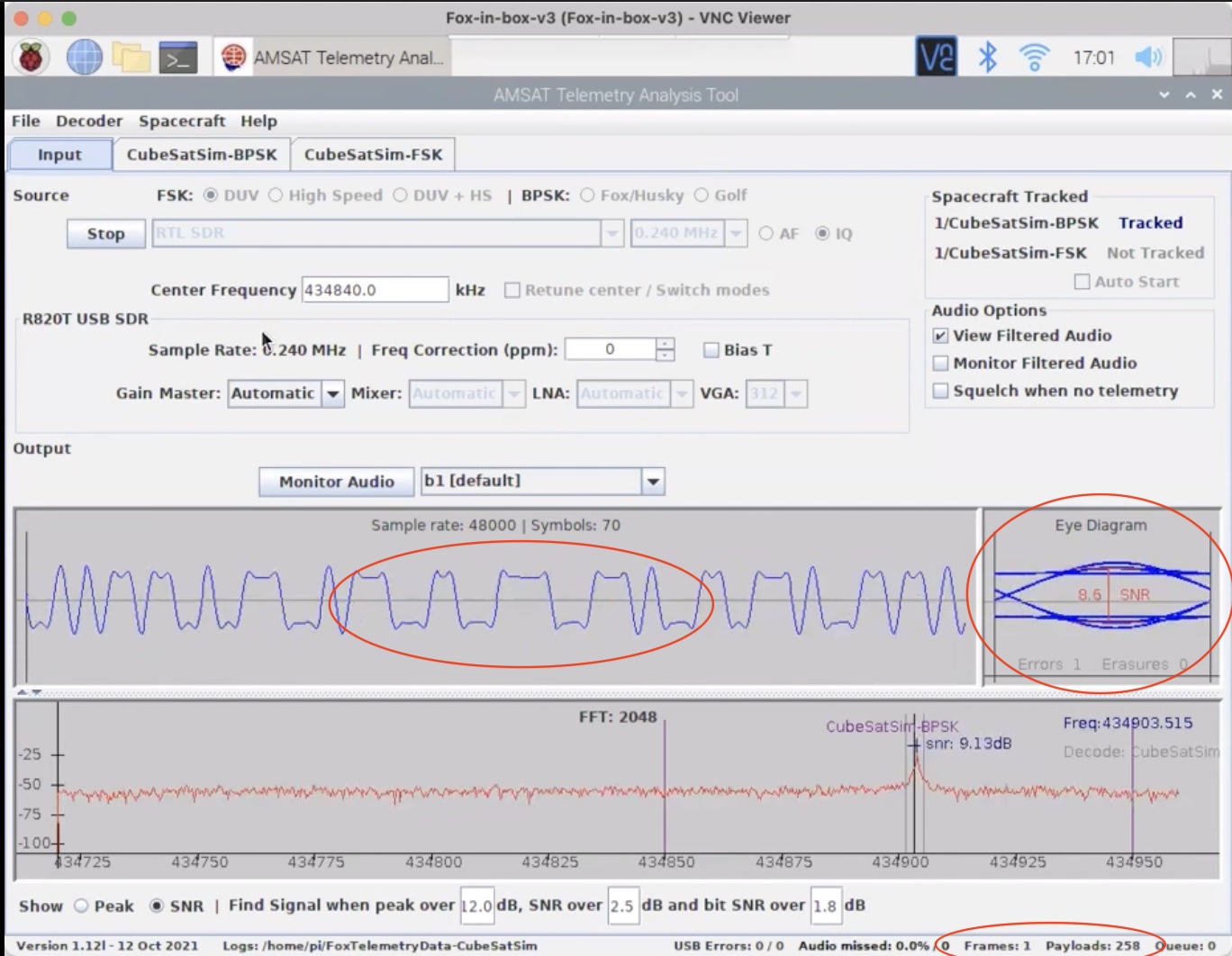Launch the terminal from the taskbar
Image resolution: width=1232 pixels, height=956 pixels.
click(x=178, y=58)
